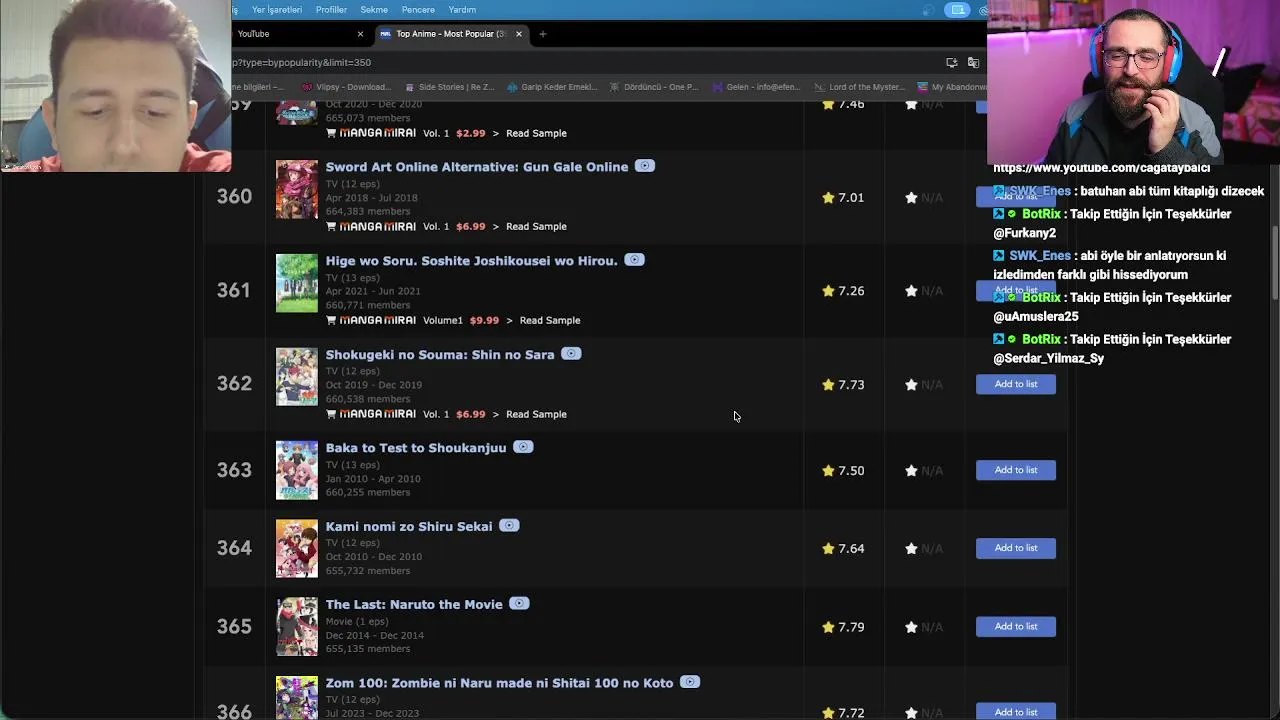Click your-score star in The Last: Naruto row
This screenshot has width=1280, height=720.
pos(911,627)
